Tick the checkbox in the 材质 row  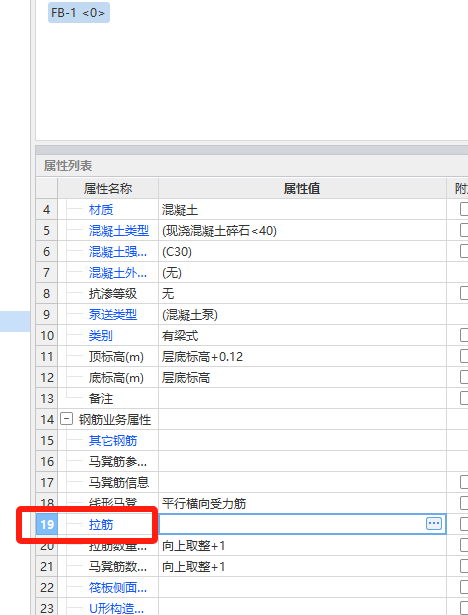click(464, 209)
